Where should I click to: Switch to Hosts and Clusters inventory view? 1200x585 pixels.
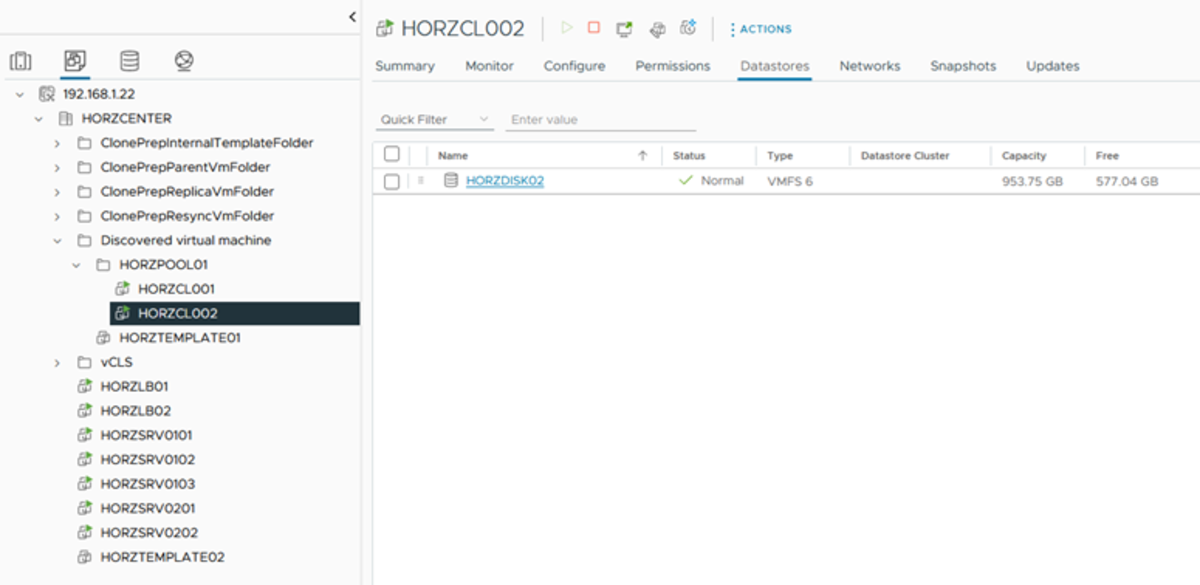pos(20,61)
